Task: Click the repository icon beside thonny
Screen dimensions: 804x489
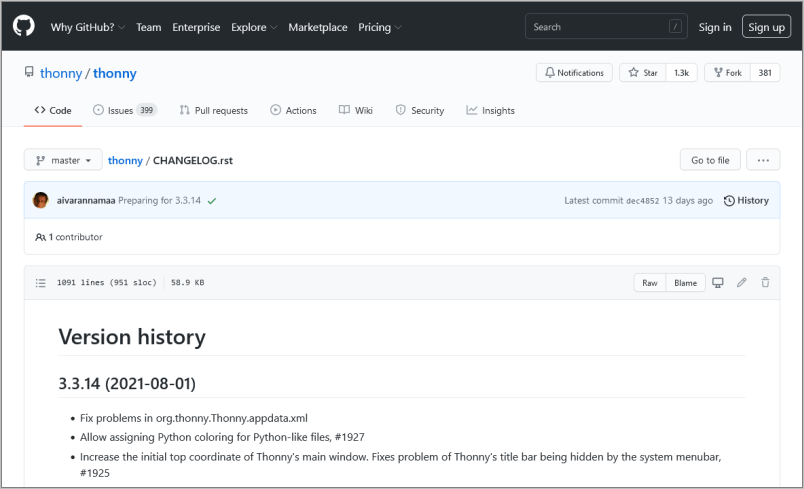Action: 29,72
